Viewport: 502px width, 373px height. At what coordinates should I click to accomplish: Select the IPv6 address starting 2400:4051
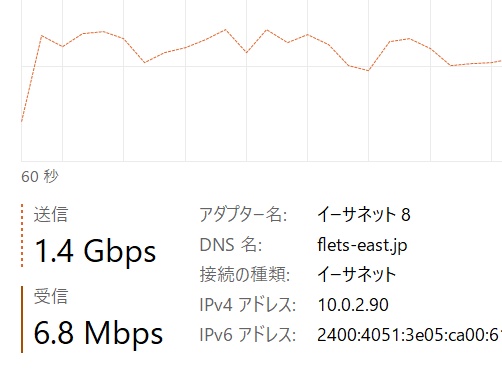[410, 335]
